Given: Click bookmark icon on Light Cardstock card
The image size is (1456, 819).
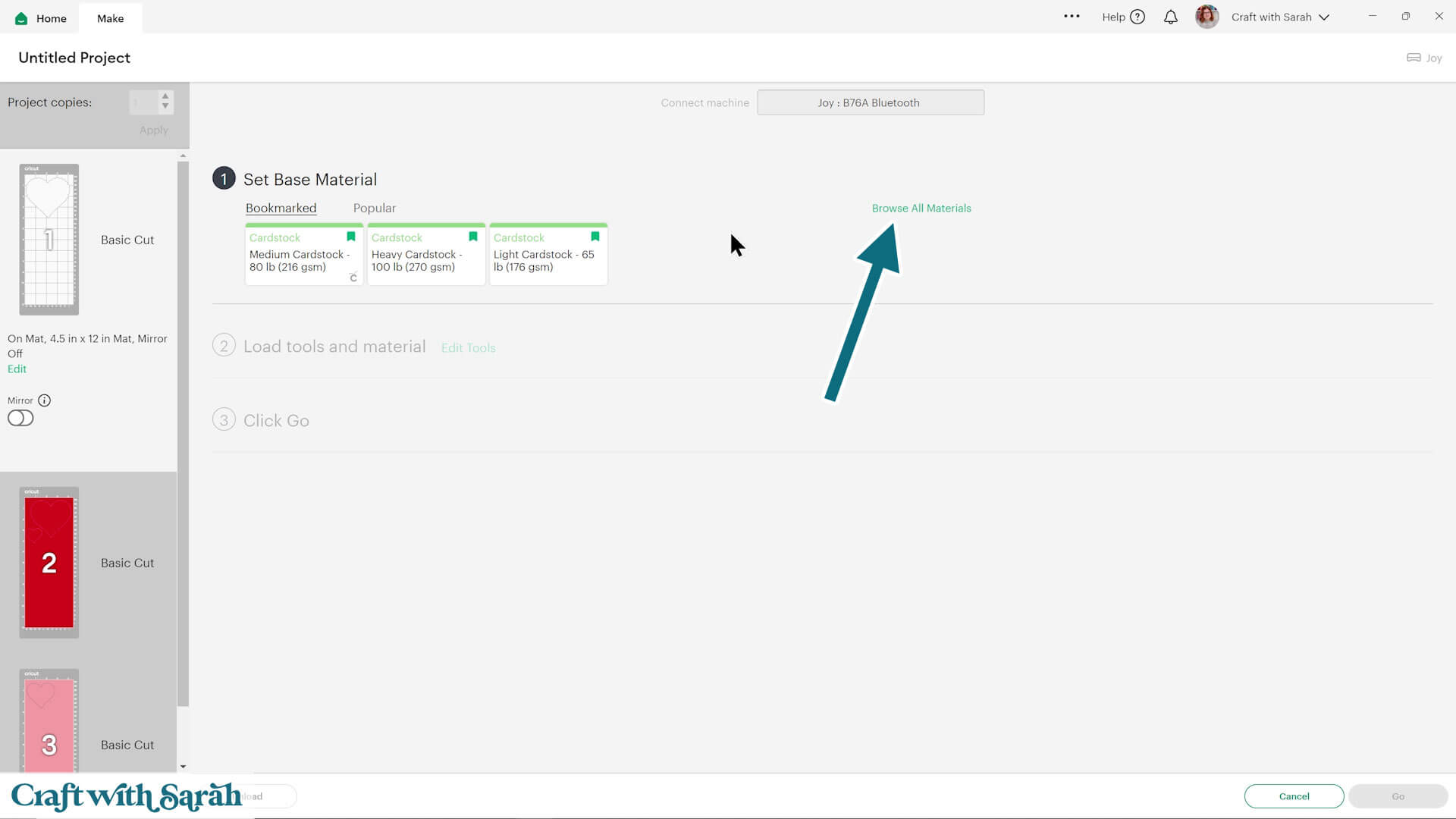Looking at the screenshot, I should tap(595, 237).
